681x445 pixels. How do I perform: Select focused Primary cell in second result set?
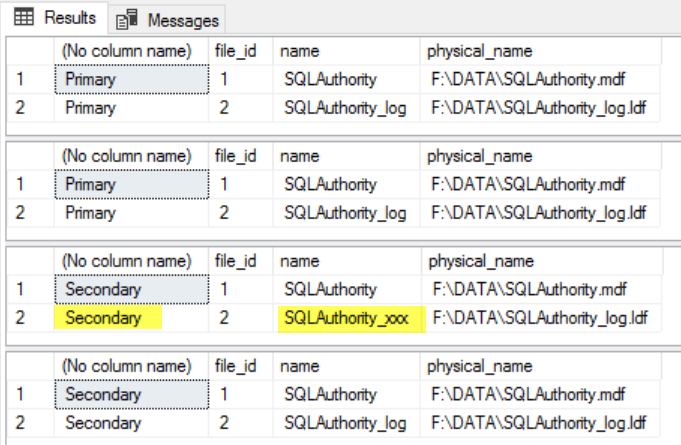pyautogui.click(x=131, y=185)
